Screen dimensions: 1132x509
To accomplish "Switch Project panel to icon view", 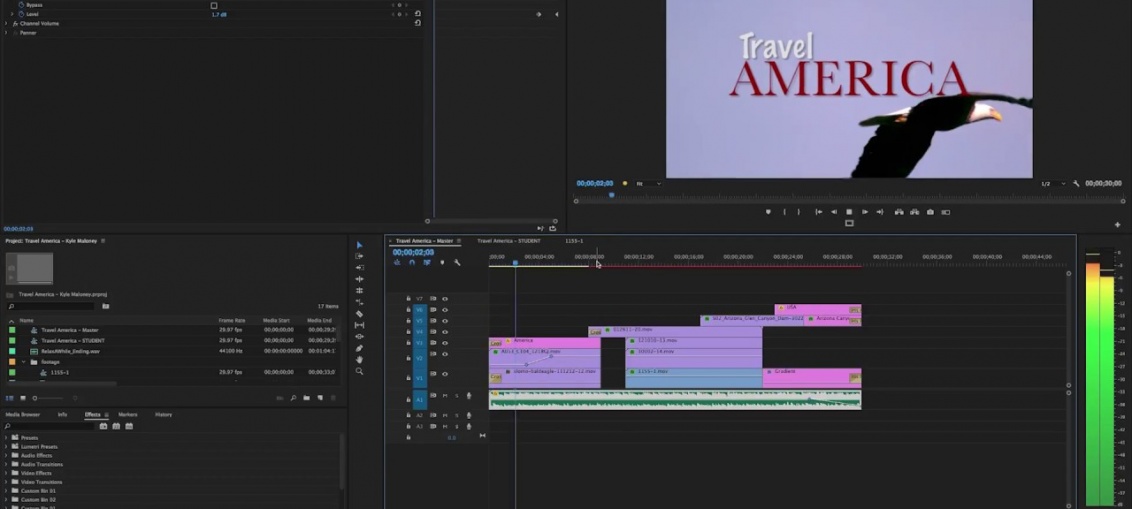I will click(x=22, y=398).
